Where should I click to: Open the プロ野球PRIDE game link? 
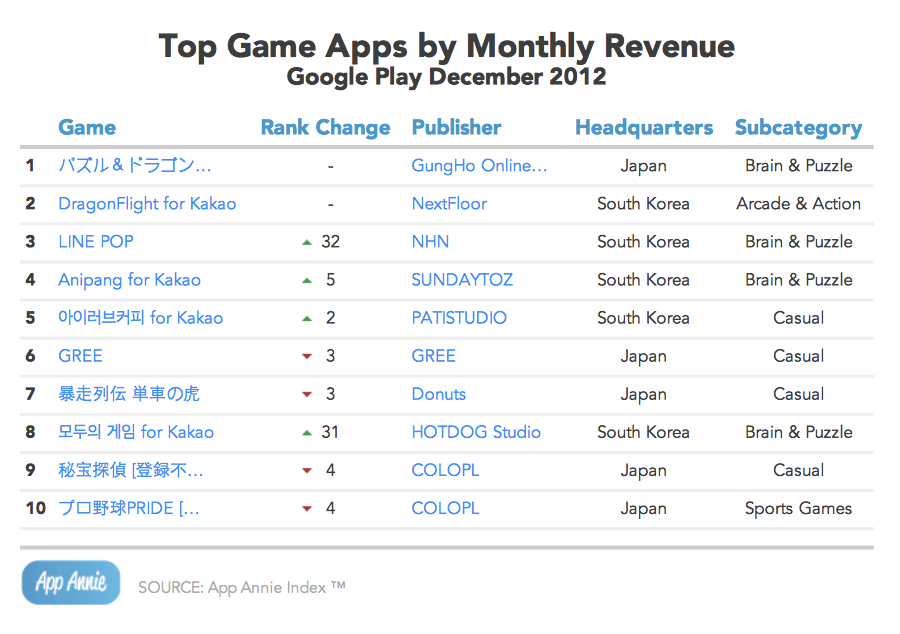click(129, 508)
